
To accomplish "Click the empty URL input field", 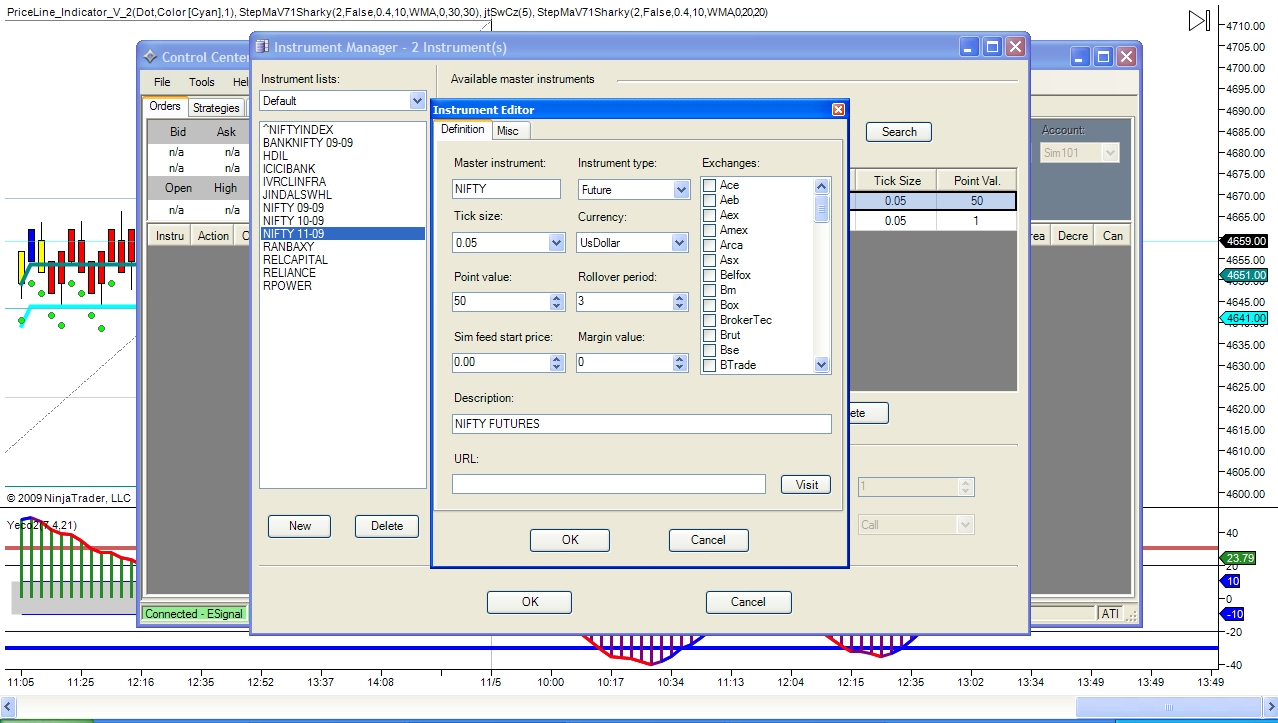I will [608, 484].
